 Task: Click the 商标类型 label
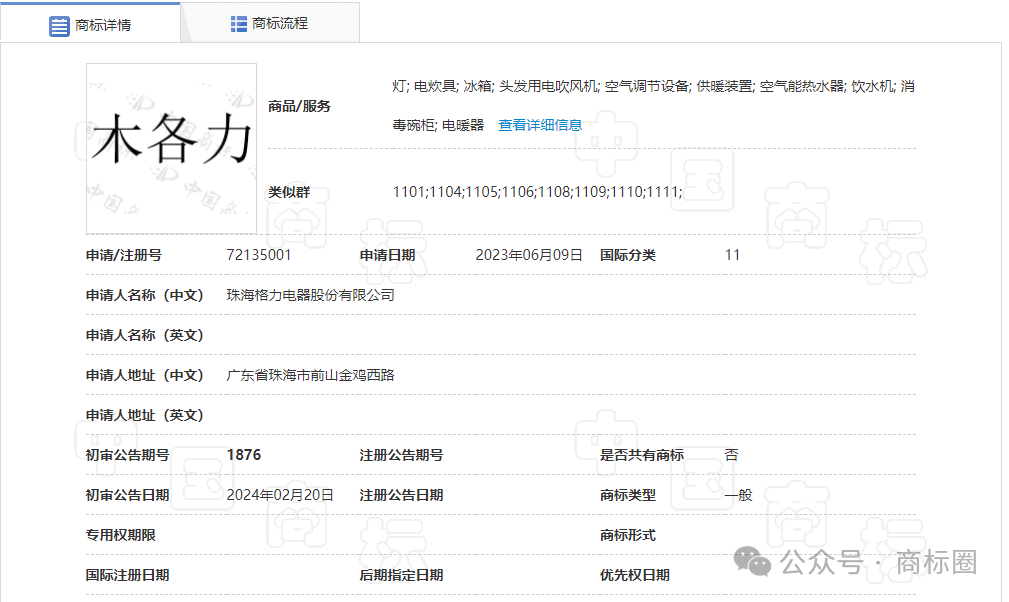(x=627, y=495)
